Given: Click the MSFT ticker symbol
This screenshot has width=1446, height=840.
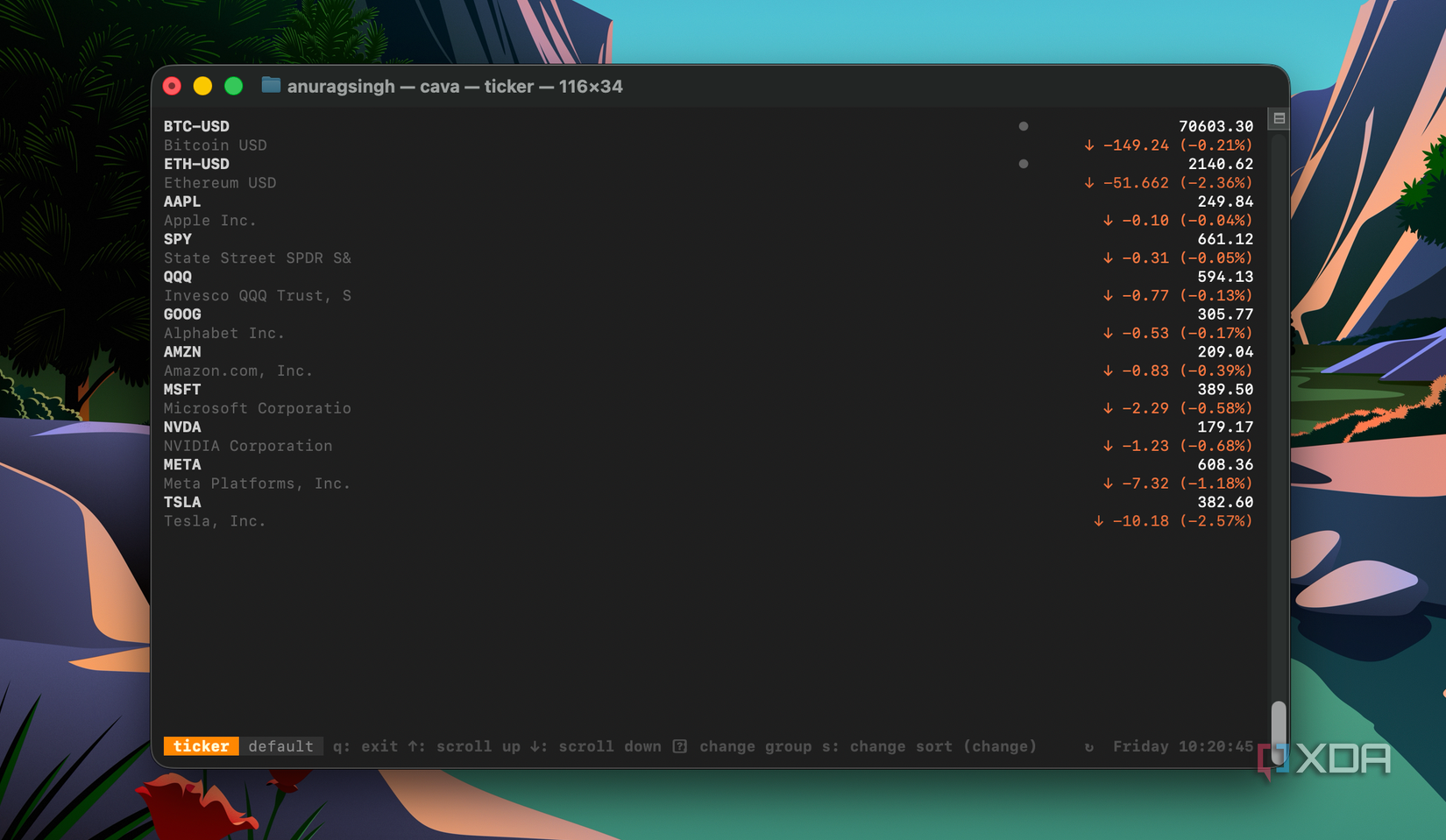Looking at the screenshot, I should point(182,390).
